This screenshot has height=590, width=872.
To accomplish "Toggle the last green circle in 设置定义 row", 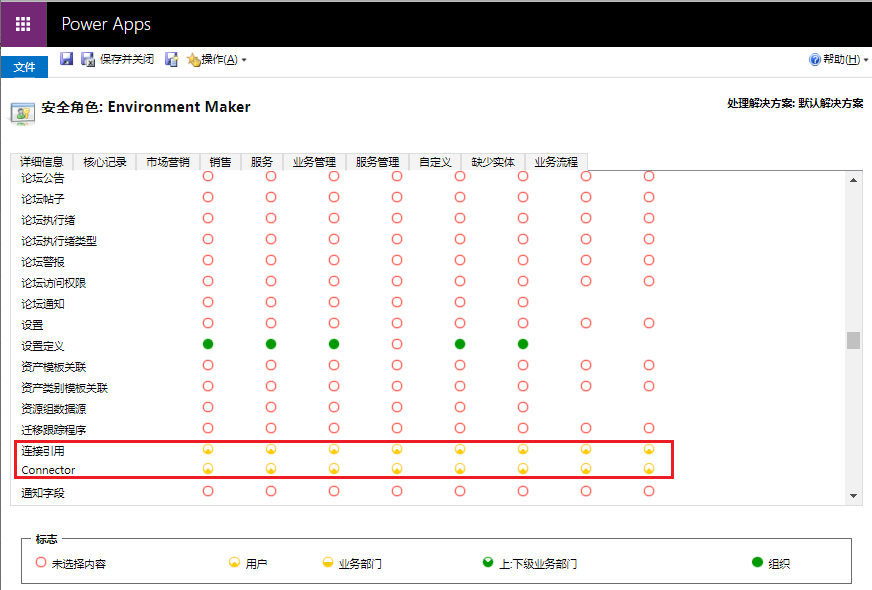I will tap(523, 344).
